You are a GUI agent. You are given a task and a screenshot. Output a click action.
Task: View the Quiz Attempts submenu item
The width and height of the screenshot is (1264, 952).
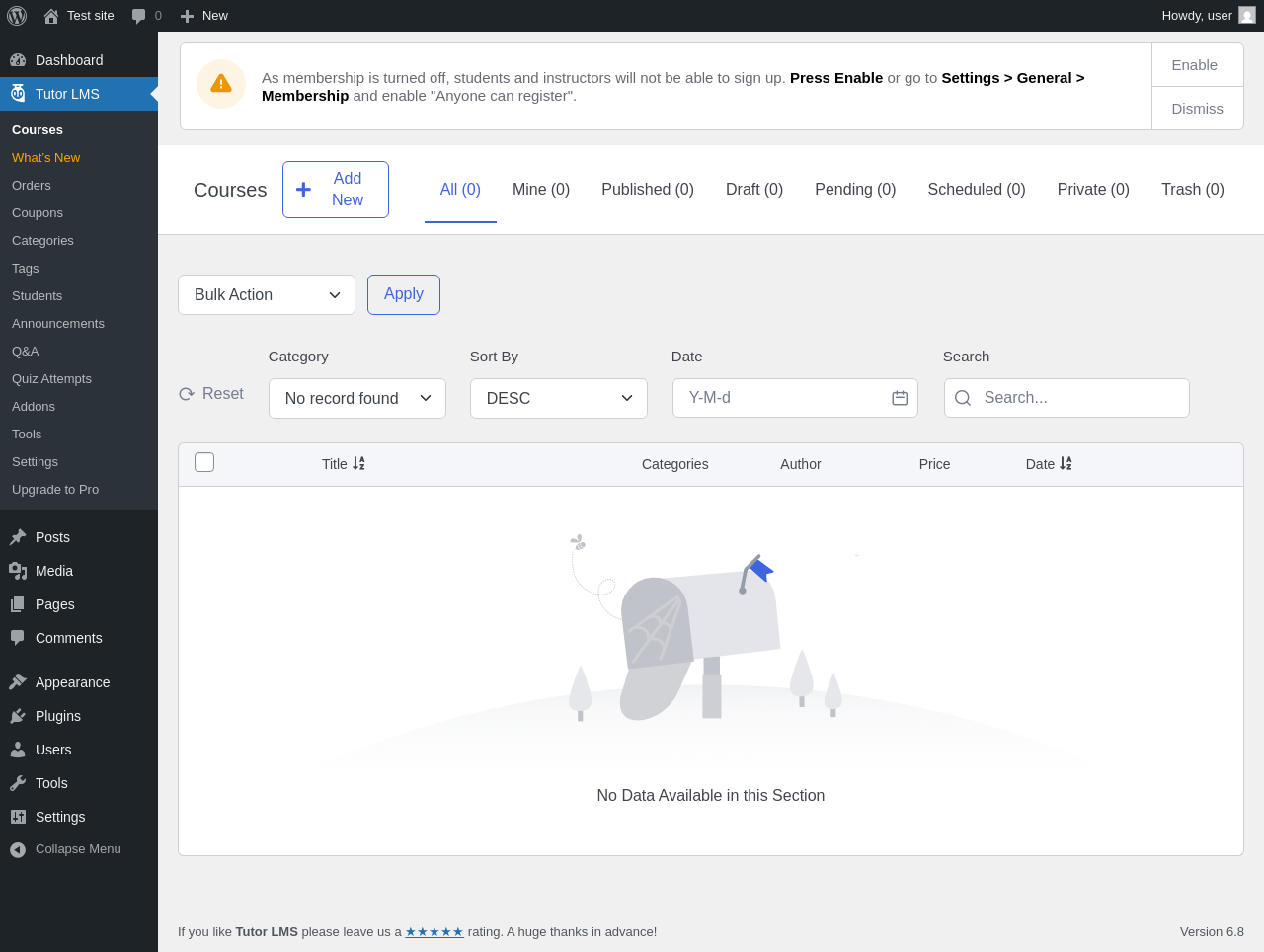click(x=51, y=379)
